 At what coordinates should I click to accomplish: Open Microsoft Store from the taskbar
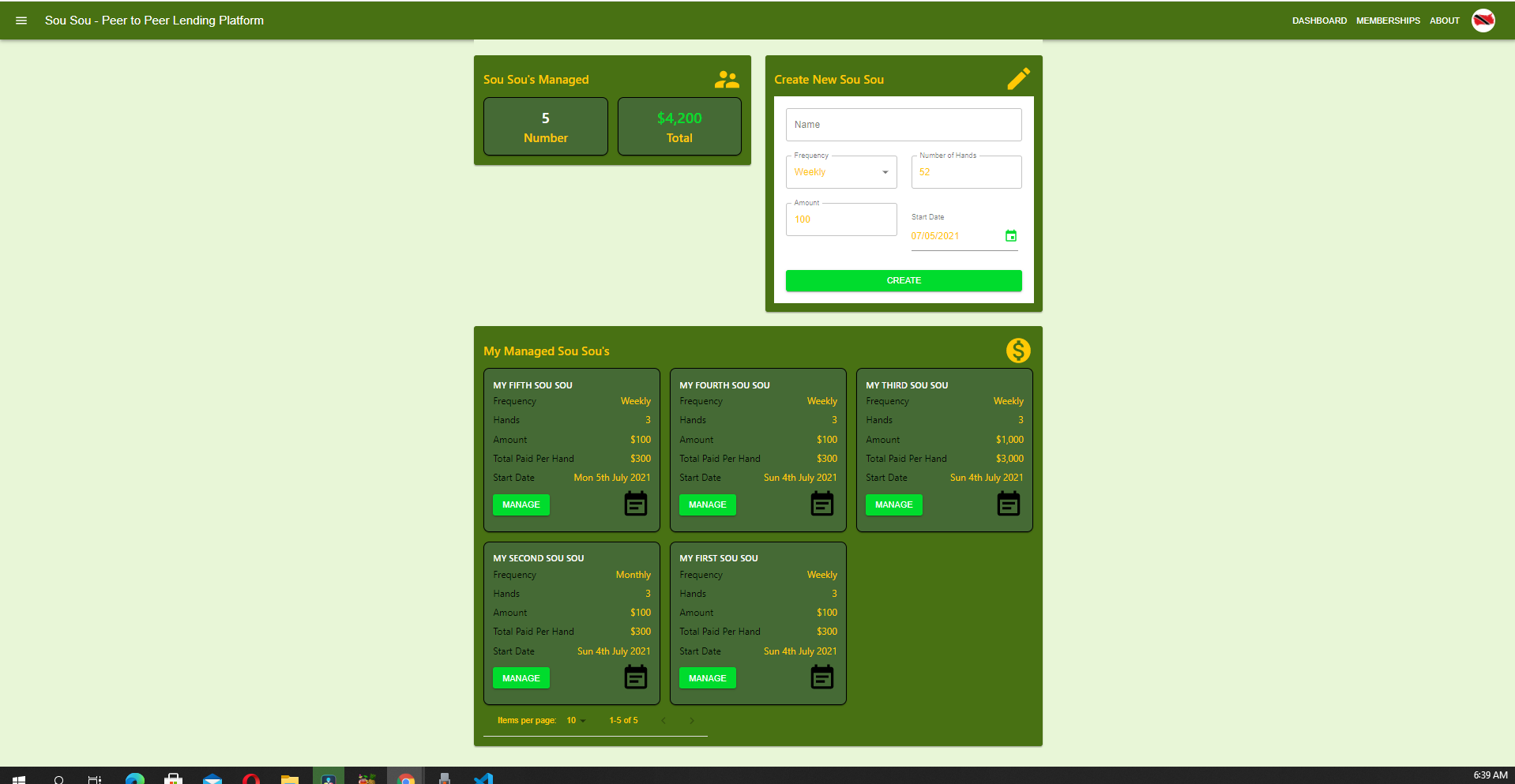[x=174, y=778]
